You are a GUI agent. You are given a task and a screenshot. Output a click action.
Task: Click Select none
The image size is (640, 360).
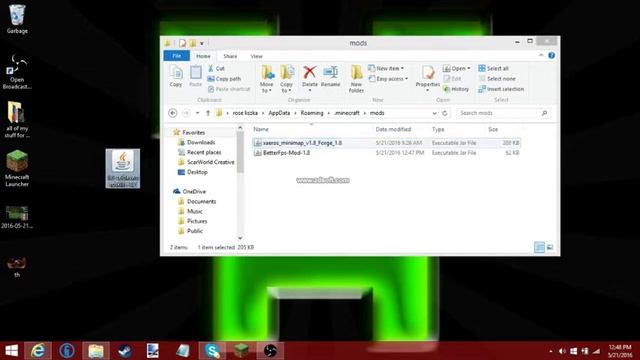[x=497, y=79]
